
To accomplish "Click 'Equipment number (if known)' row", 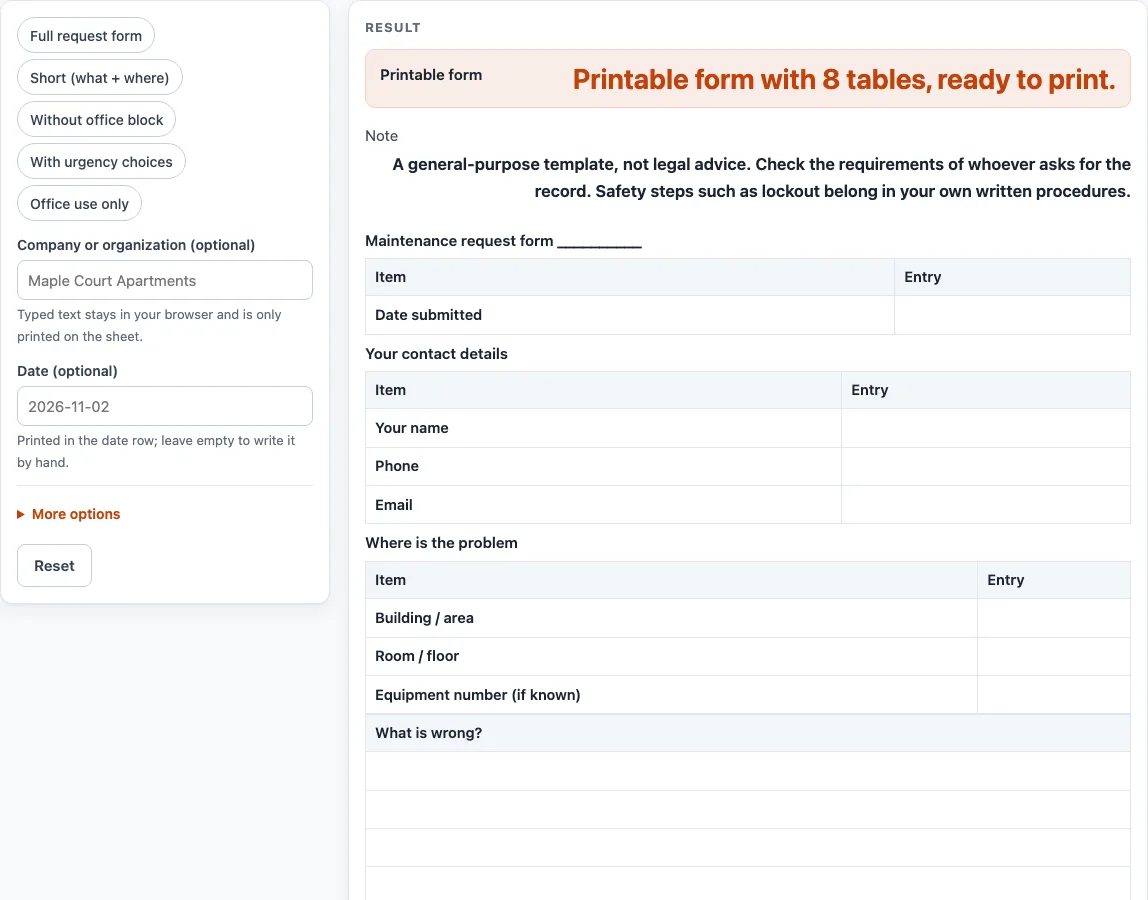I will (748, 695).
